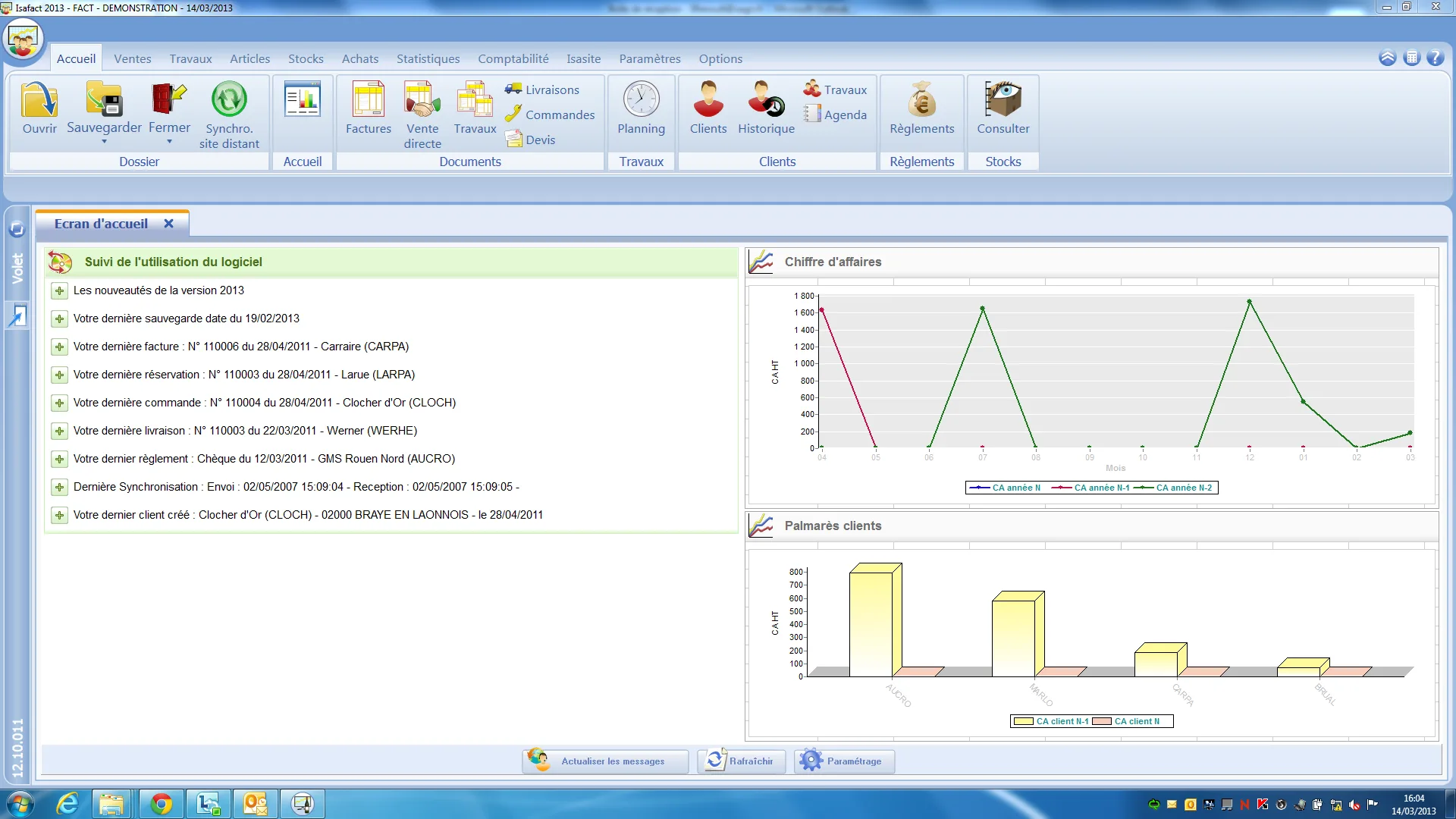Open the Accueil dashboard icon
Image resolution: width=1456 pixels, height=819 pixels.
coord(303,100)
